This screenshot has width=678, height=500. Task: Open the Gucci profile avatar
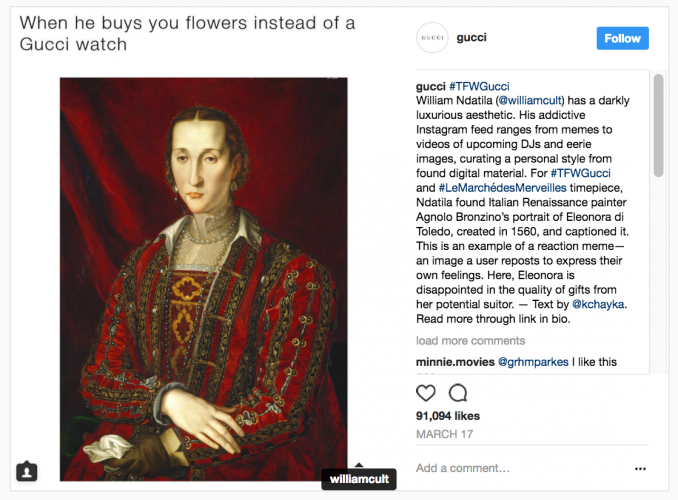(x=432, y=38)
